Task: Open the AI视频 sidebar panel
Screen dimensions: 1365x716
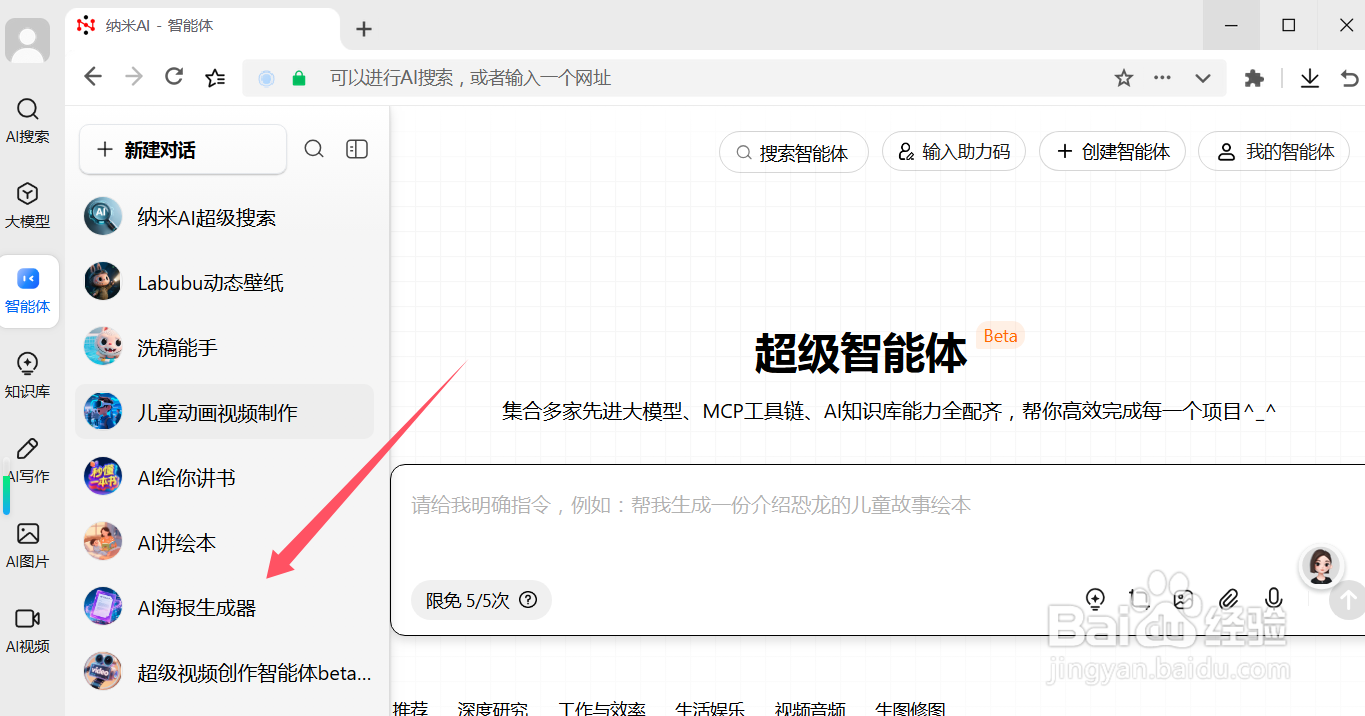Action: [28, 631]
